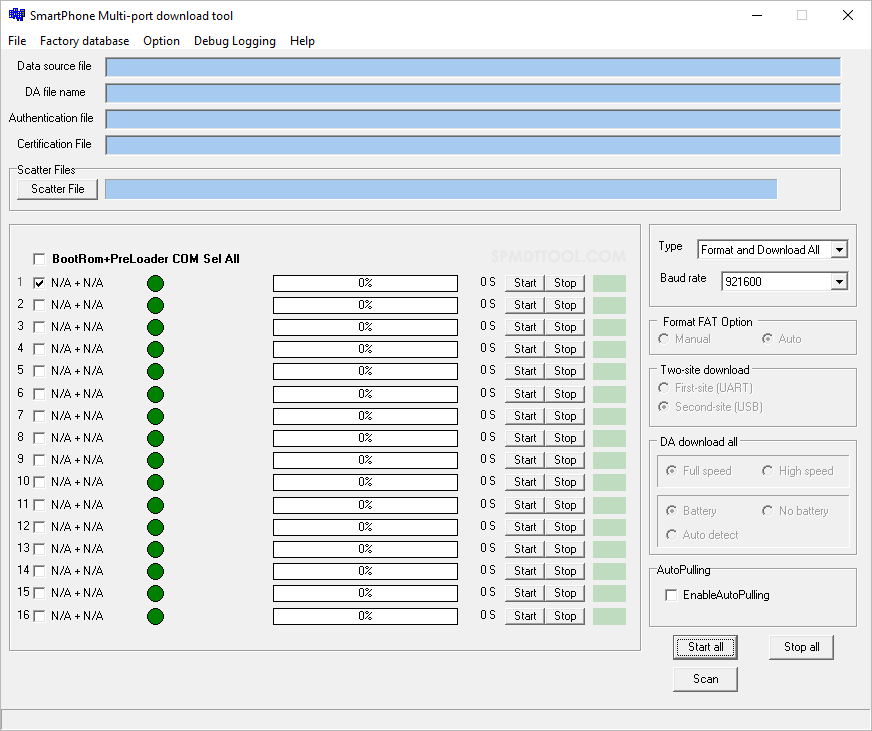Close the download tool window
872x731 pixels.
point(848,15)
